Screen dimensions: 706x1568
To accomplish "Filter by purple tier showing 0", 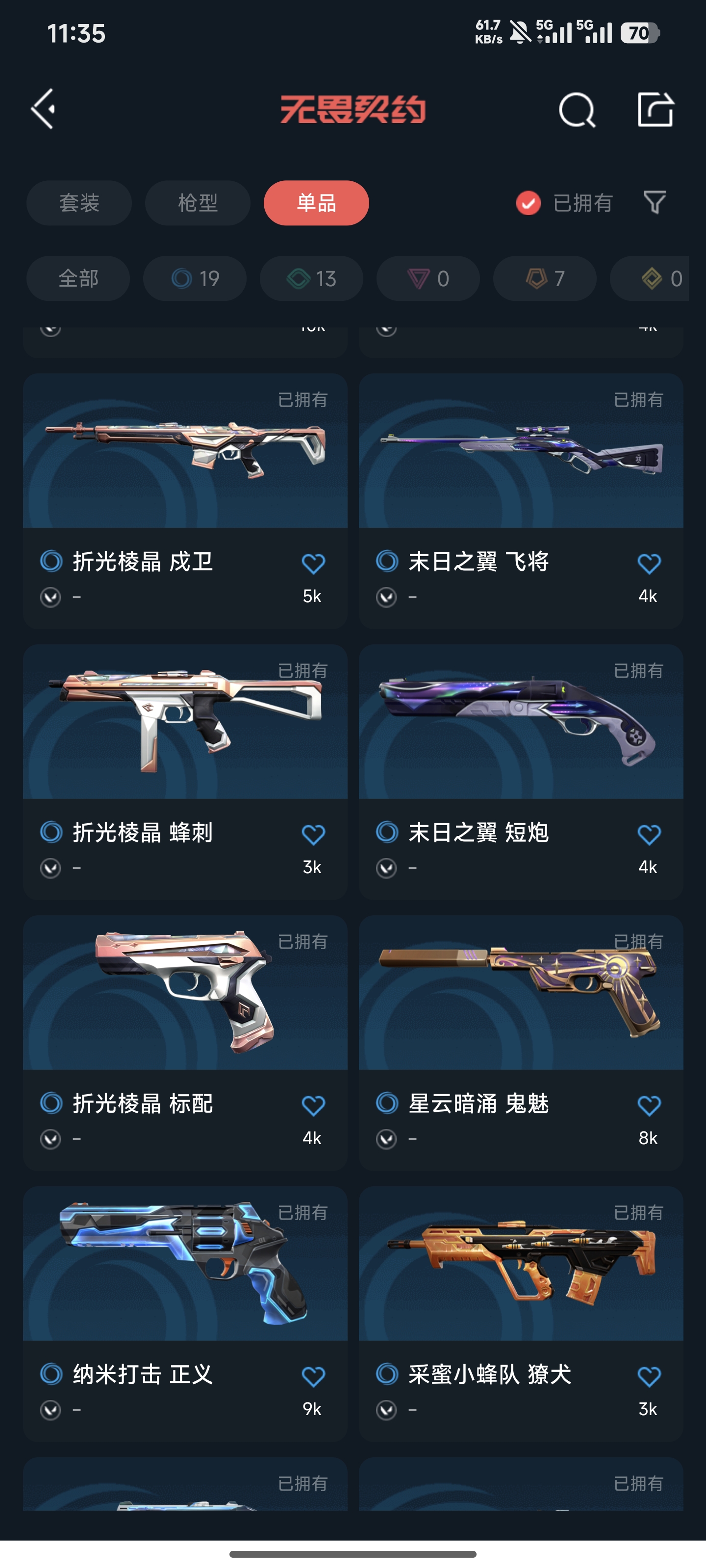I will [x=428, y=278].
